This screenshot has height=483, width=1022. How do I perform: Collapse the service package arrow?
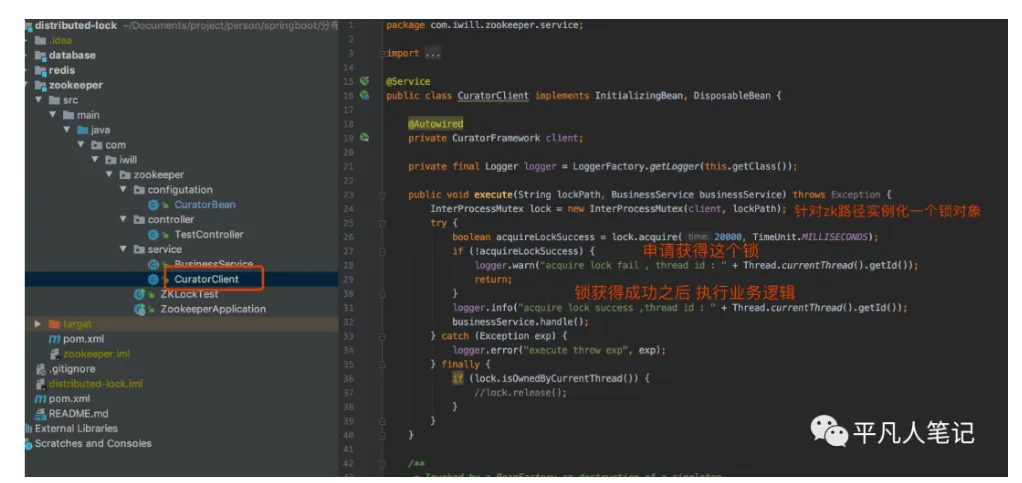[x=123, y=250]
